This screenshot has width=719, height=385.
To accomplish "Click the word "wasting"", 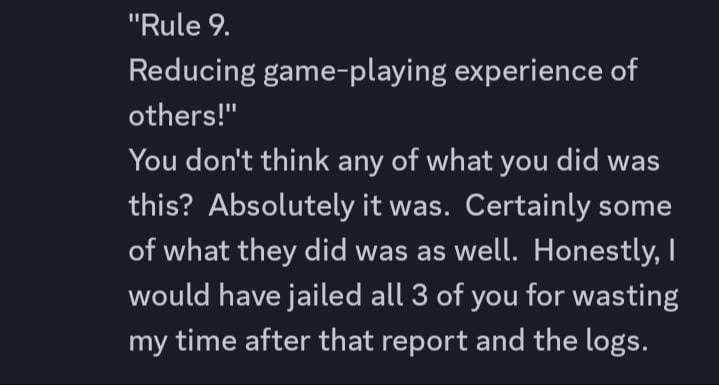I will pos(625,296).
